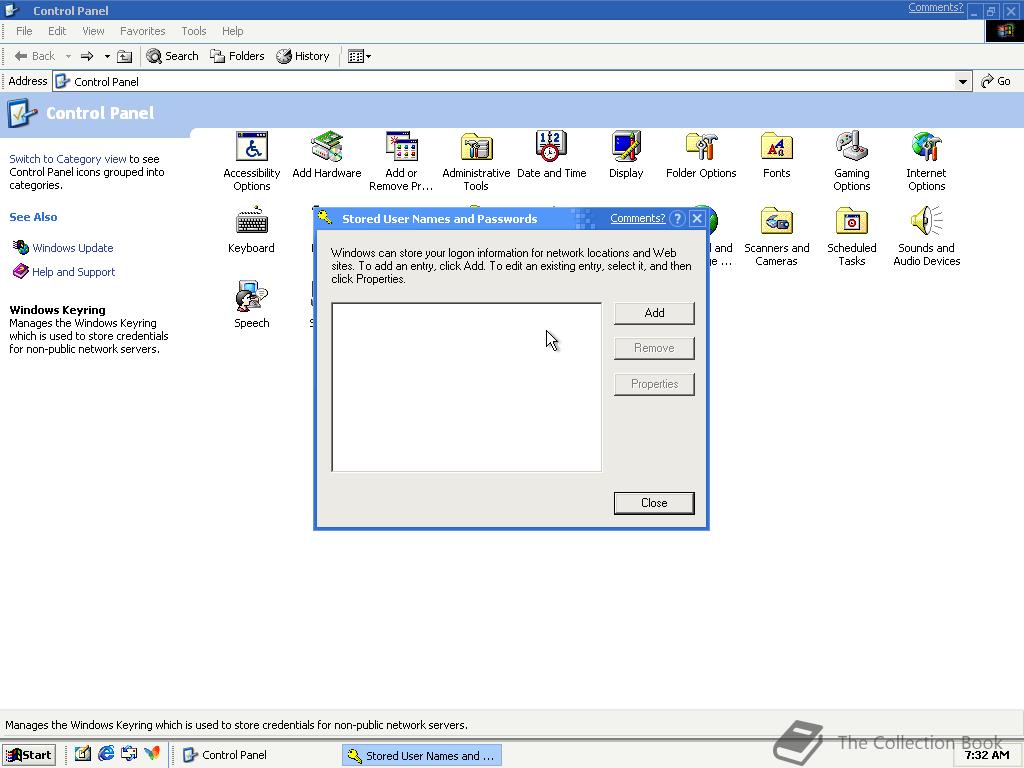Image resolution: width=1024 pixels, height=768 pixels.
Task: Open the Tools menu
Action: (193, 31)
